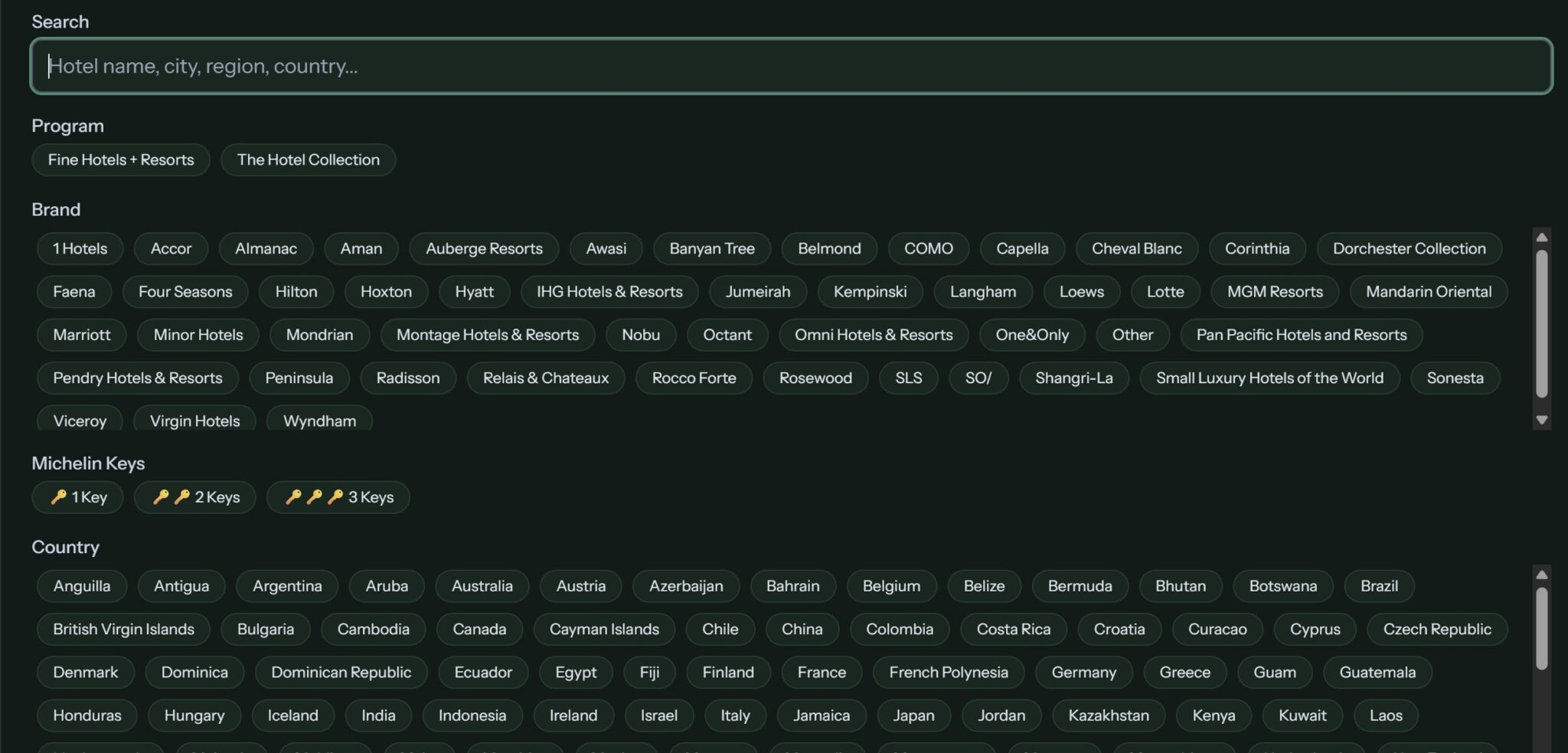Select the Banyan Tree brand
This screenshot has height=753, width=1568.
tap(712, 249)
